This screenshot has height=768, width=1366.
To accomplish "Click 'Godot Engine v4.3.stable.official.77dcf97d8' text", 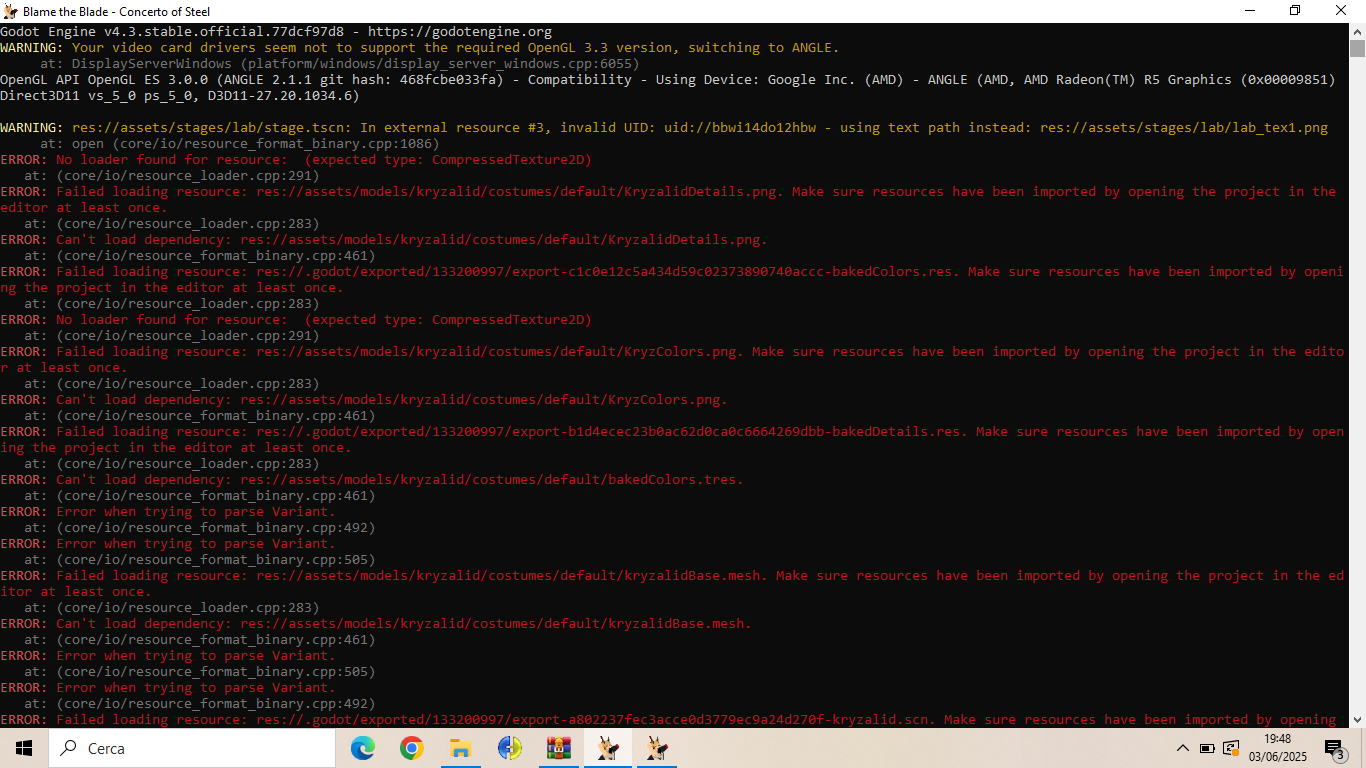I will pos(172,32).
